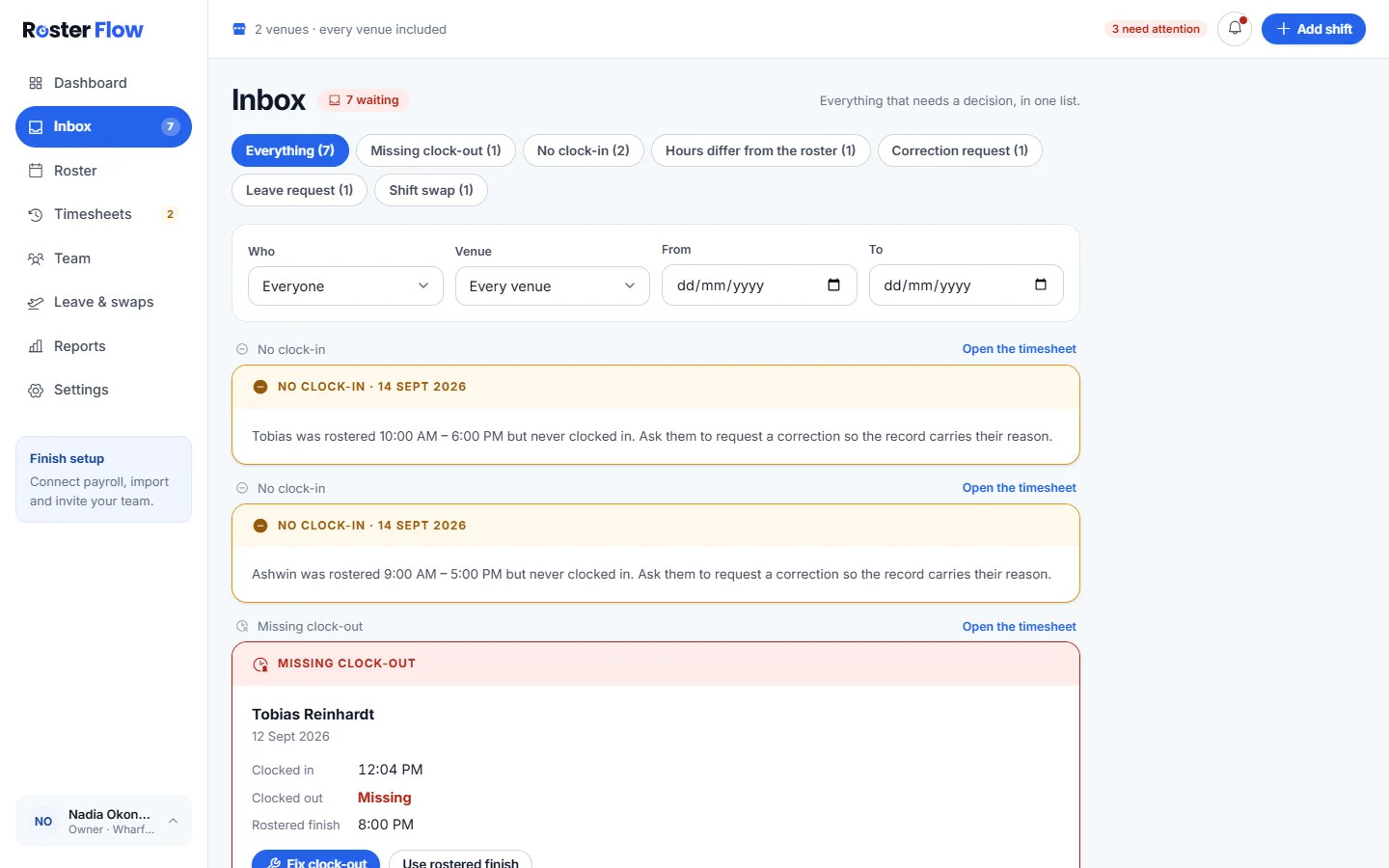The image size is (1389, 868).
Task: Click the NO user avatar
Action: [43, 821]
